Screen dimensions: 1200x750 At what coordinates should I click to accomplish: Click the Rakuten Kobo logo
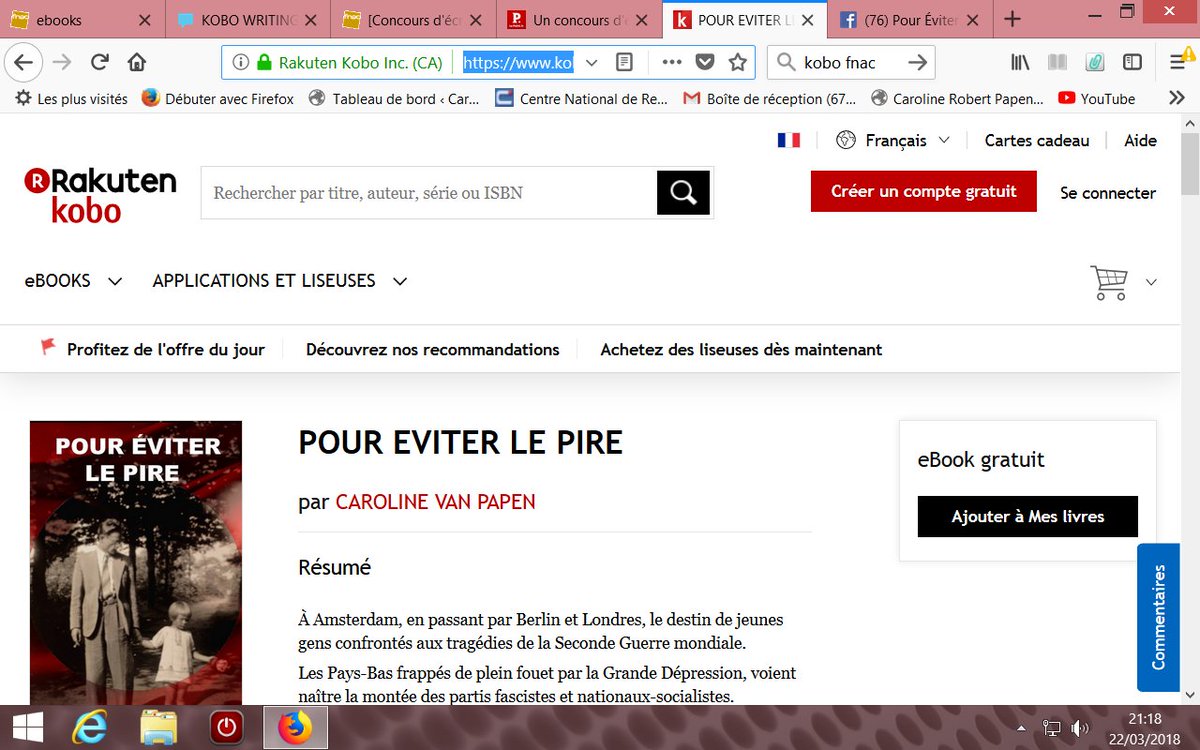pos(100,194)
